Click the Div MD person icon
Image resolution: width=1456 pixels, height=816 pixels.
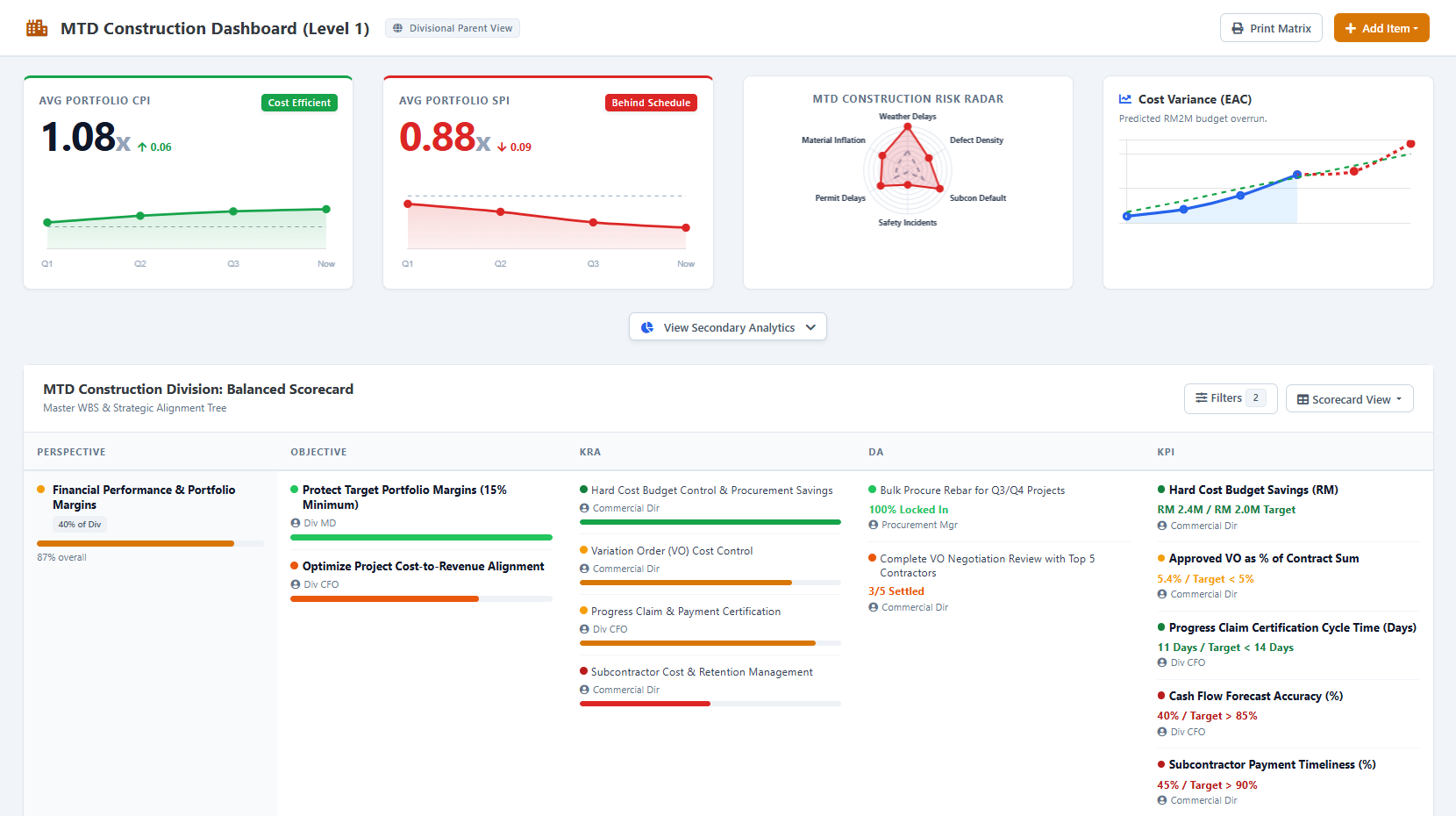(x=295, y=523)
